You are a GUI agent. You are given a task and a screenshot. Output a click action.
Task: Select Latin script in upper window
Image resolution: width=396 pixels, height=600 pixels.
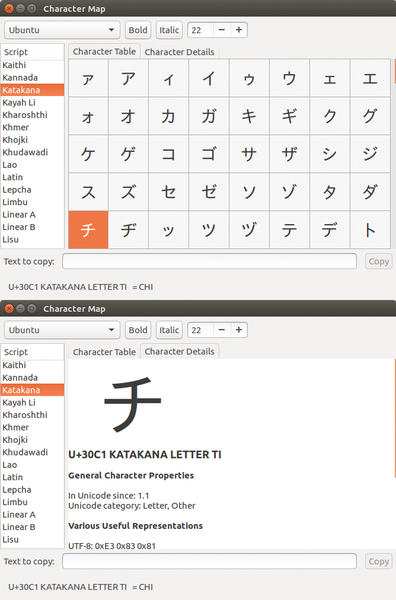point(32,177)
